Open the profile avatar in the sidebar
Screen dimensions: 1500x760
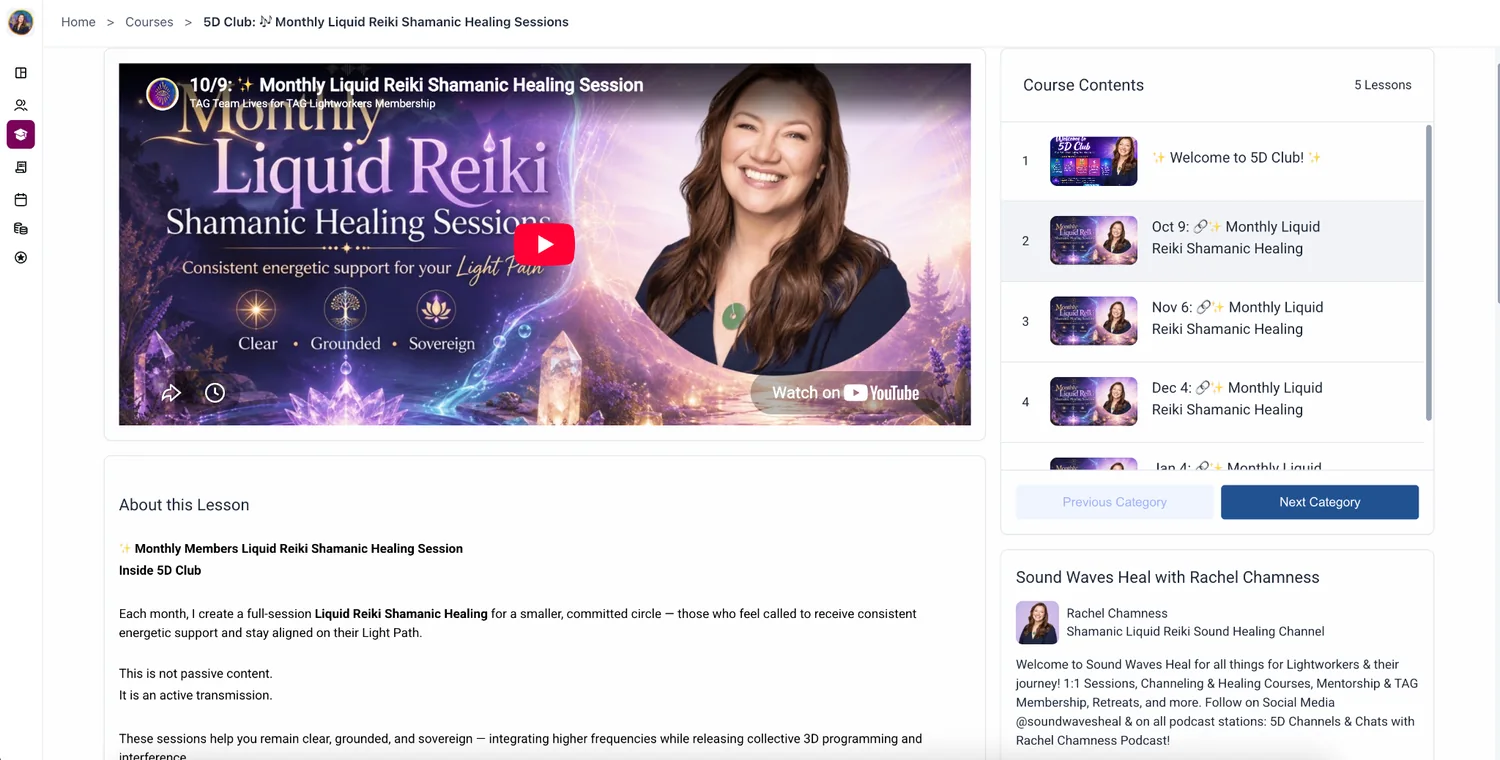click(x=21, y=22)
